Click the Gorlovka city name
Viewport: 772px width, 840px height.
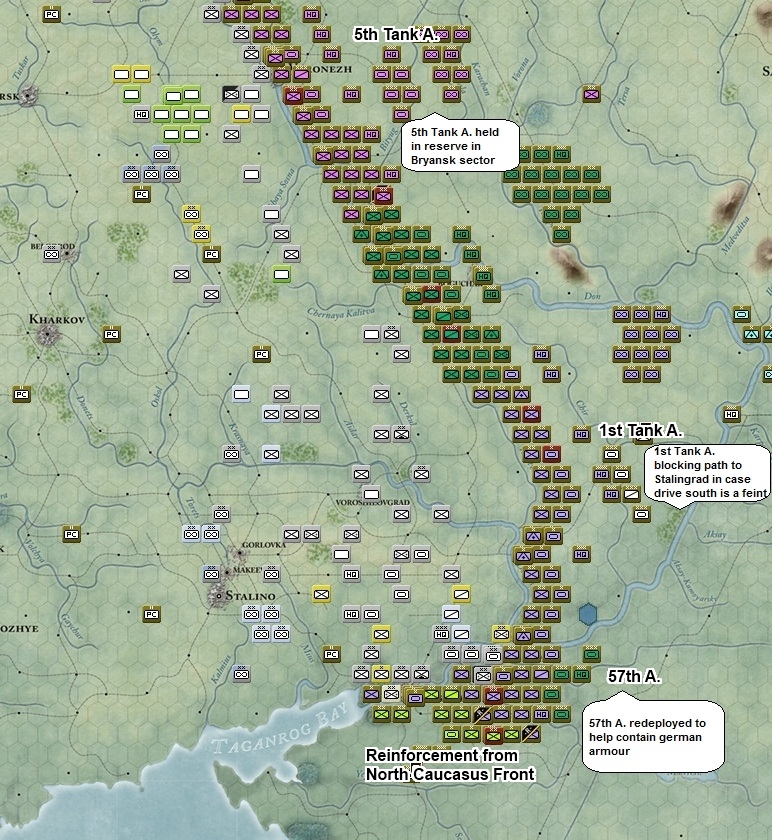(x=264, y=545)
